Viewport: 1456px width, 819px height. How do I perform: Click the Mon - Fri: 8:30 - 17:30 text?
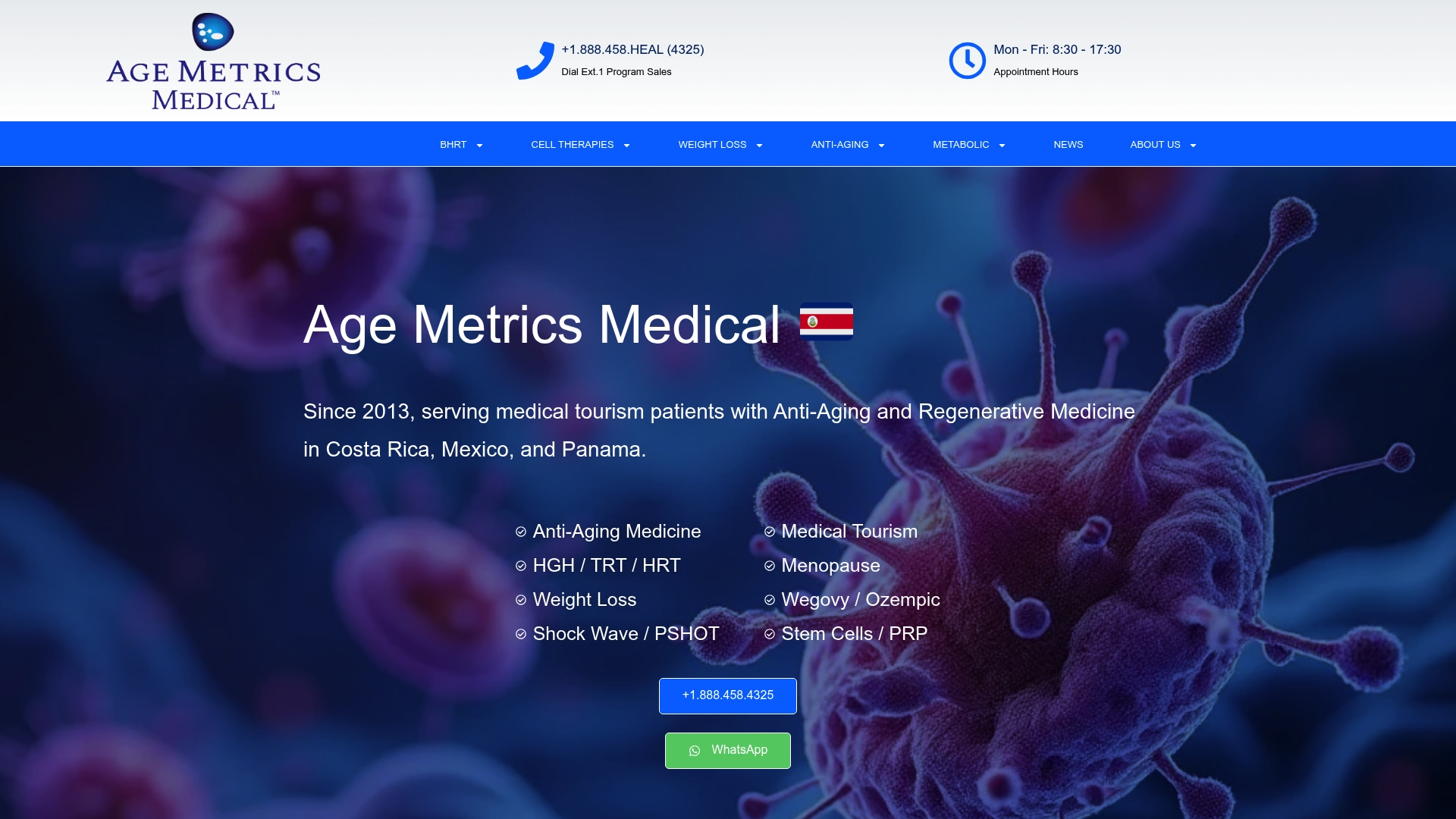(1057, 49)
